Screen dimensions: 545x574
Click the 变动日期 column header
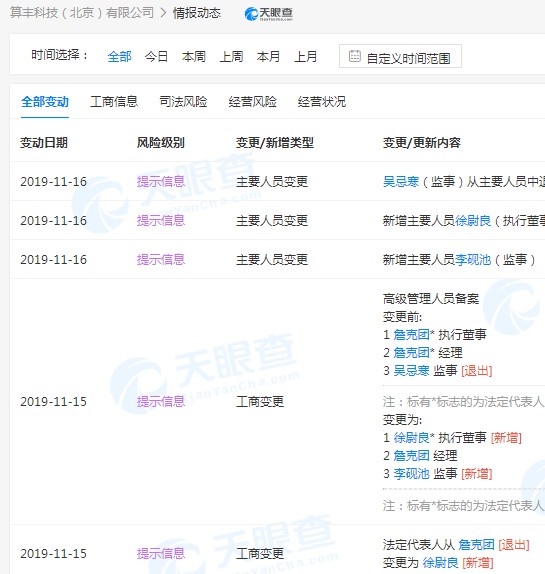(x=44, y=143)
